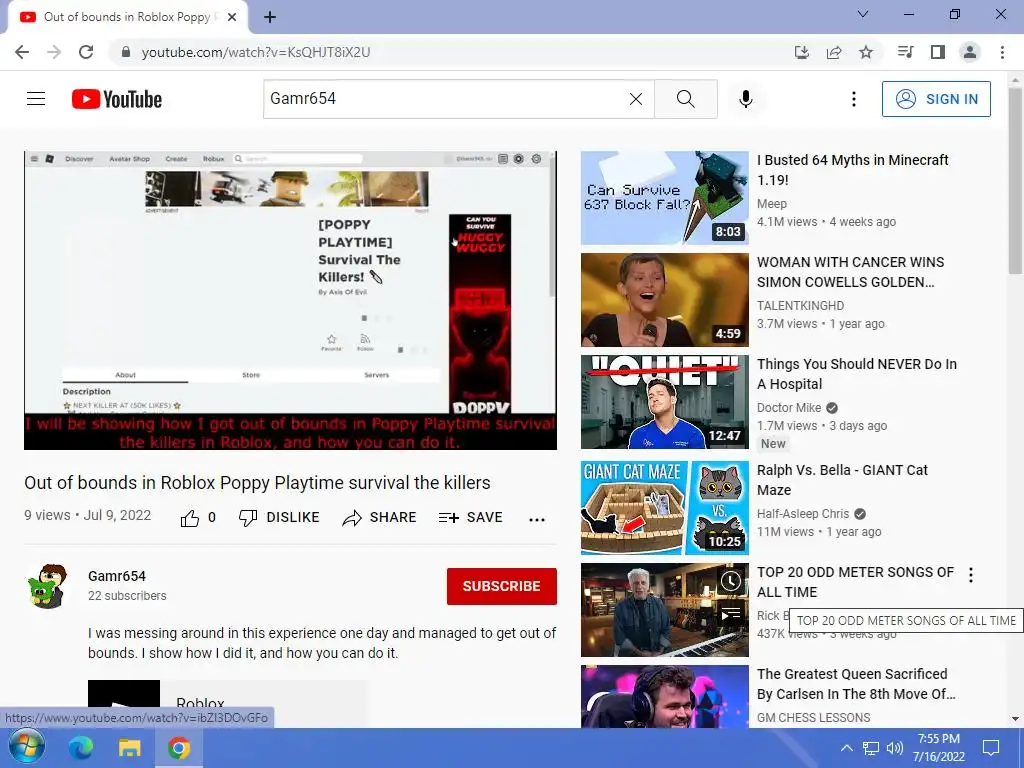Viewport: 1024px width, 768px height.
Task: Click the magnifier search button
Action: [x=686, y=99]
